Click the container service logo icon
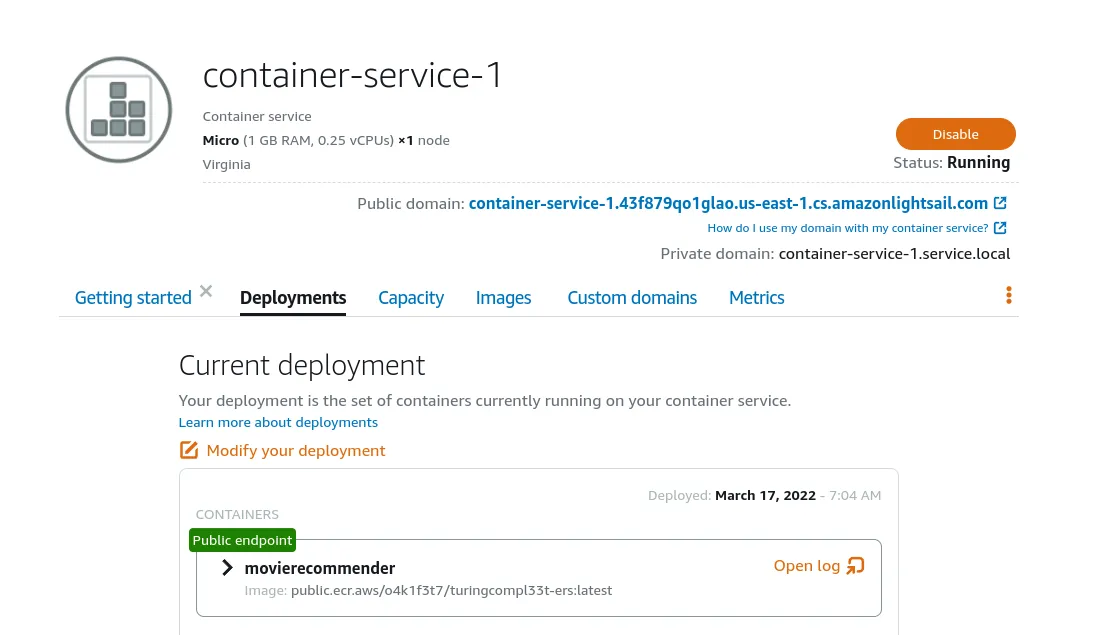Screen dimensions: 1093x635 (x=119, y=110)
